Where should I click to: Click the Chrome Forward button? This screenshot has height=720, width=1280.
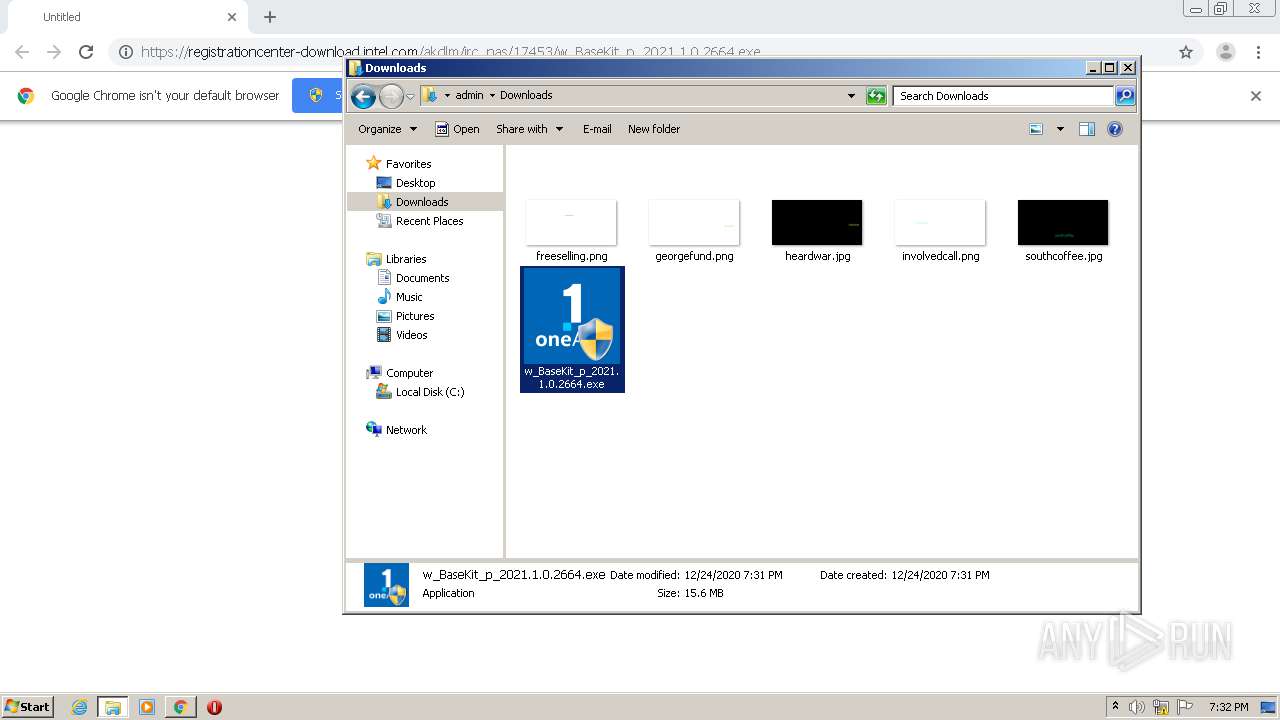54,52
